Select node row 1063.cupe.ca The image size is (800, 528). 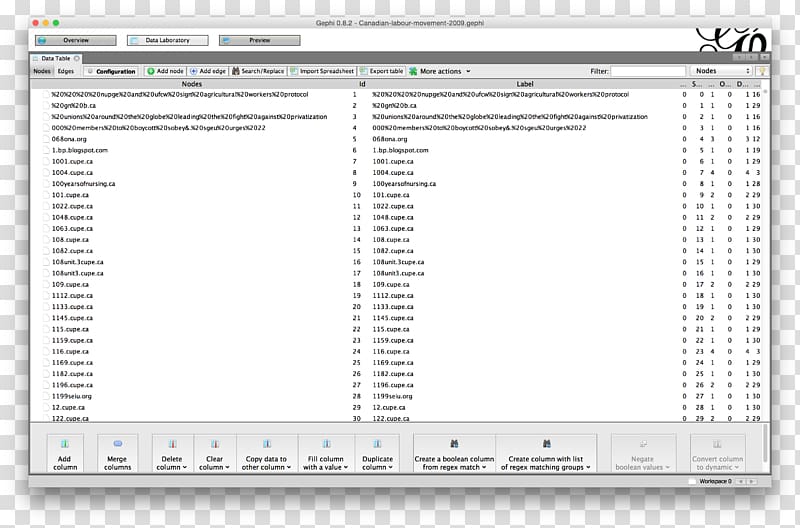point(72,229)
